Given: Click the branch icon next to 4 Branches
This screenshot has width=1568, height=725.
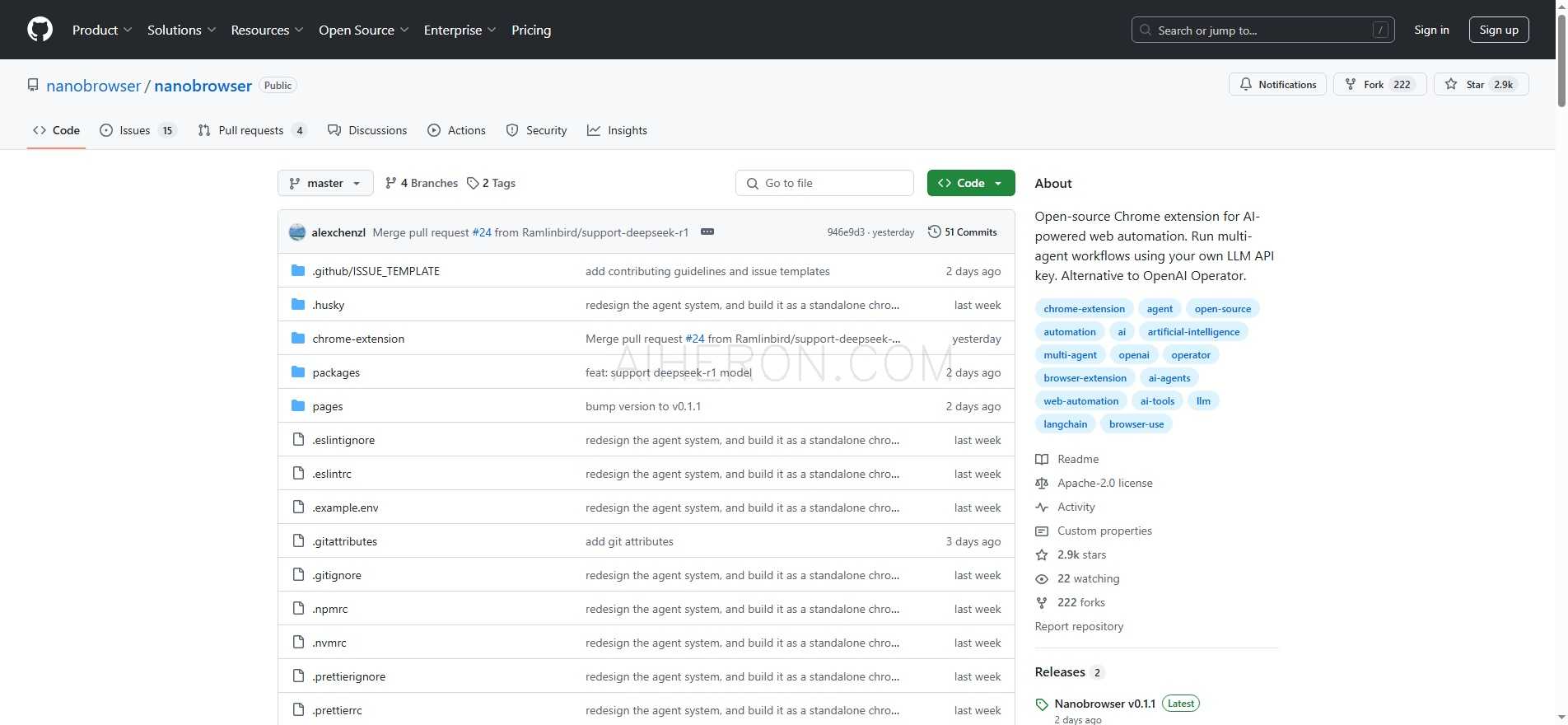Looking at the screenshot, I should coord(391,183).
